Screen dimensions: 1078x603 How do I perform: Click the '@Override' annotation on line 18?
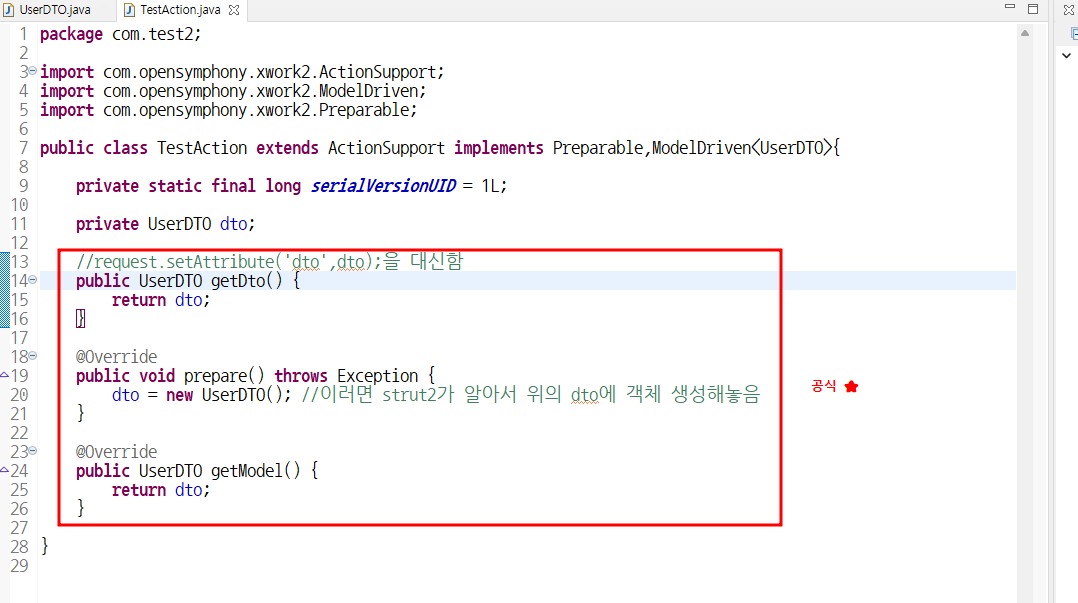tap(116, 357)
